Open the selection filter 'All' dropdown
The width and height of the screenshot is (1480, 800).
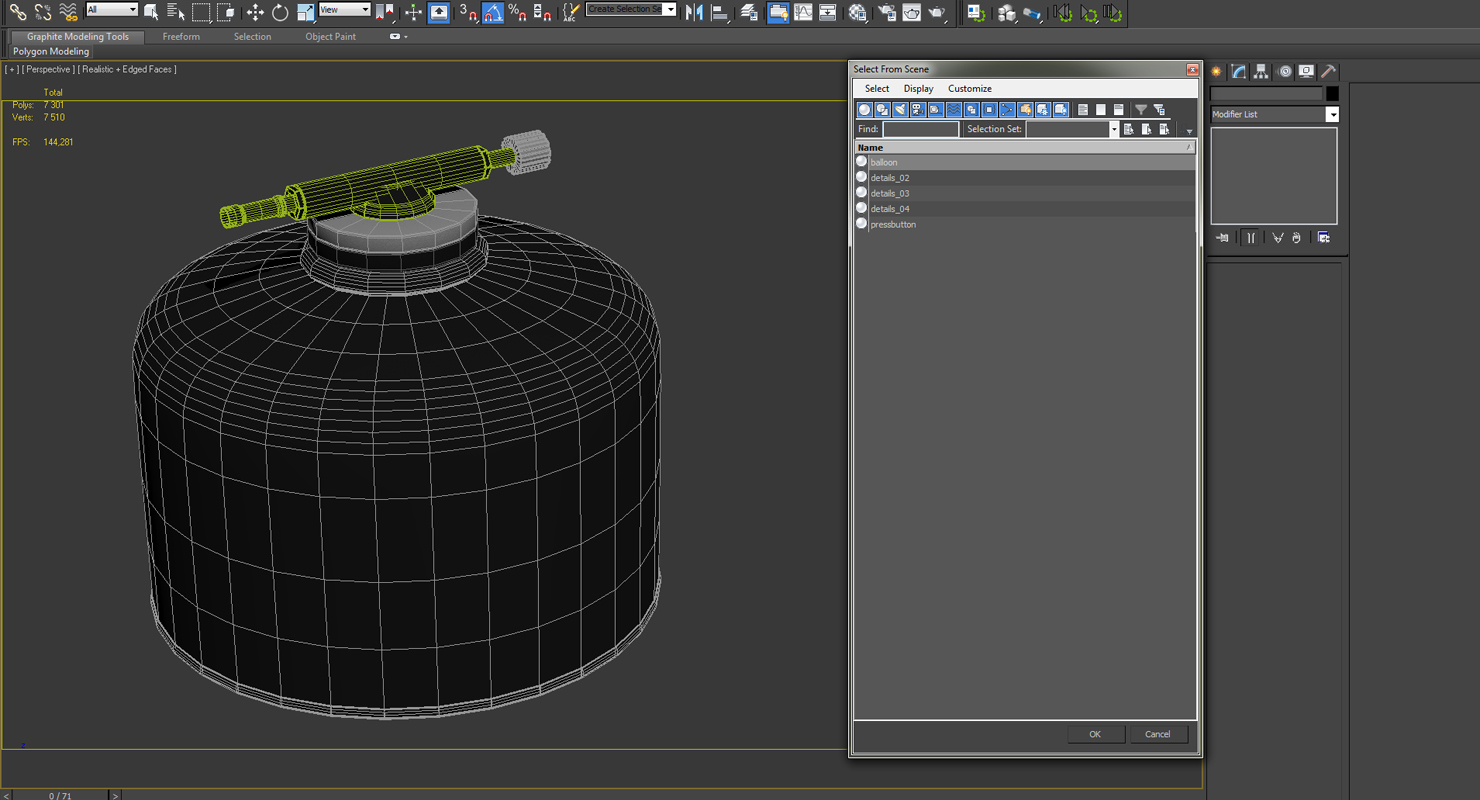[x=112, y=9]
